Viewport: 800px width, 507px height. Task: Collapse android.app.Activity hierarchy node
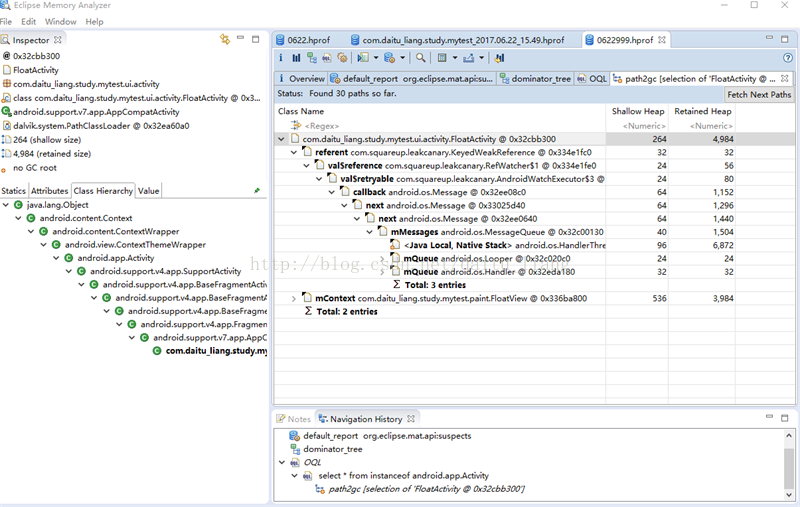(56, 258)
